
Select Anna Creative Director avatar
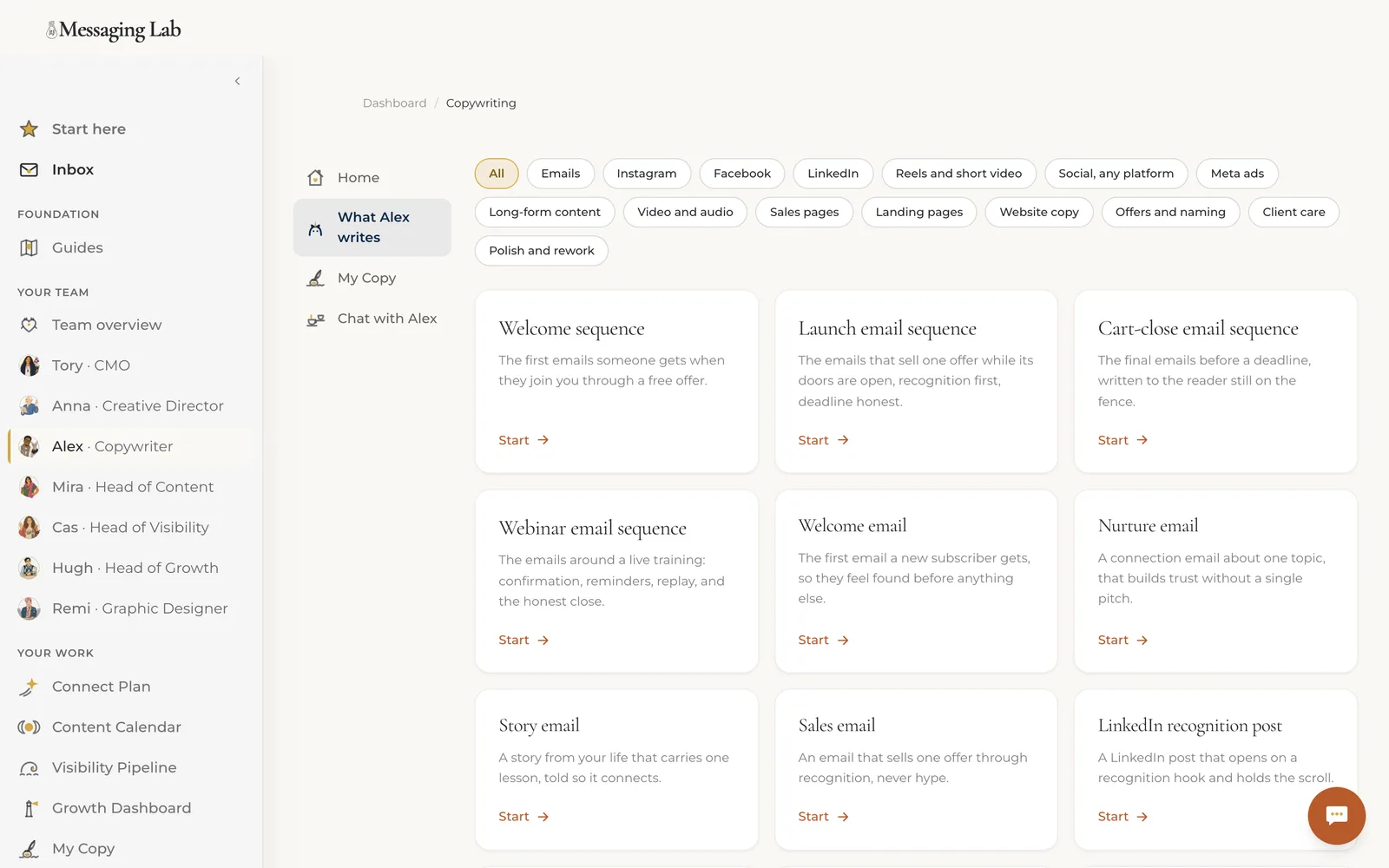click(x=29, y=406)
